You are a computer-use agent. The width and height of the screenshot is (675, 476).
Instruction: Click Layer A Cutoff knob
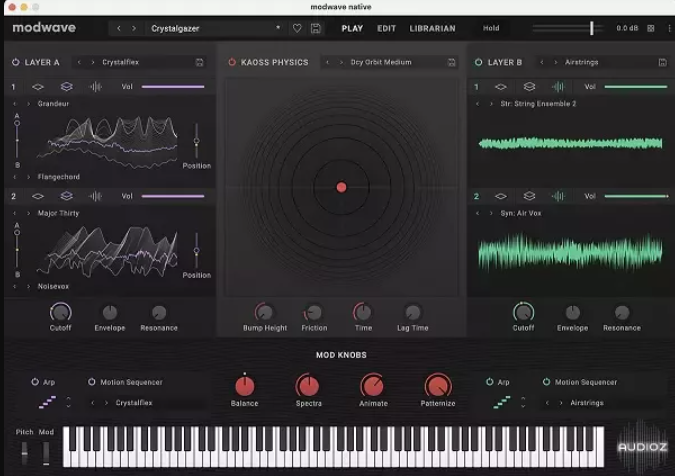61,313
